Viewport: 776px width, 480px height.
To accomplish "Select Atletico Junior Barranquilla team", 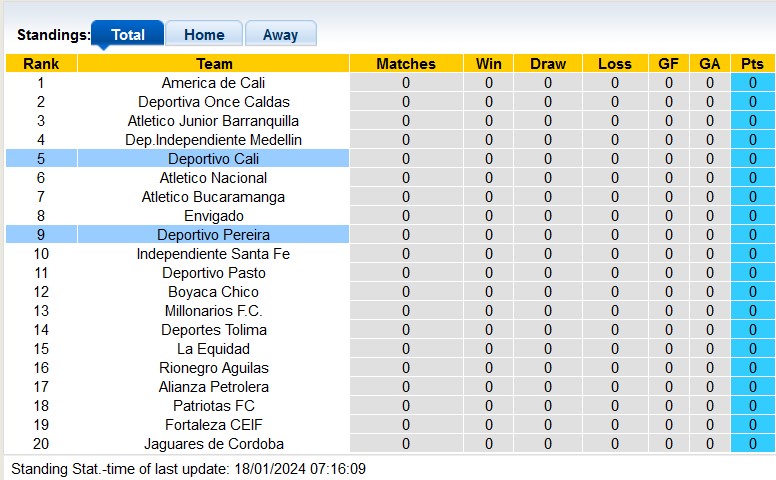I will click(x=214, y=121).
